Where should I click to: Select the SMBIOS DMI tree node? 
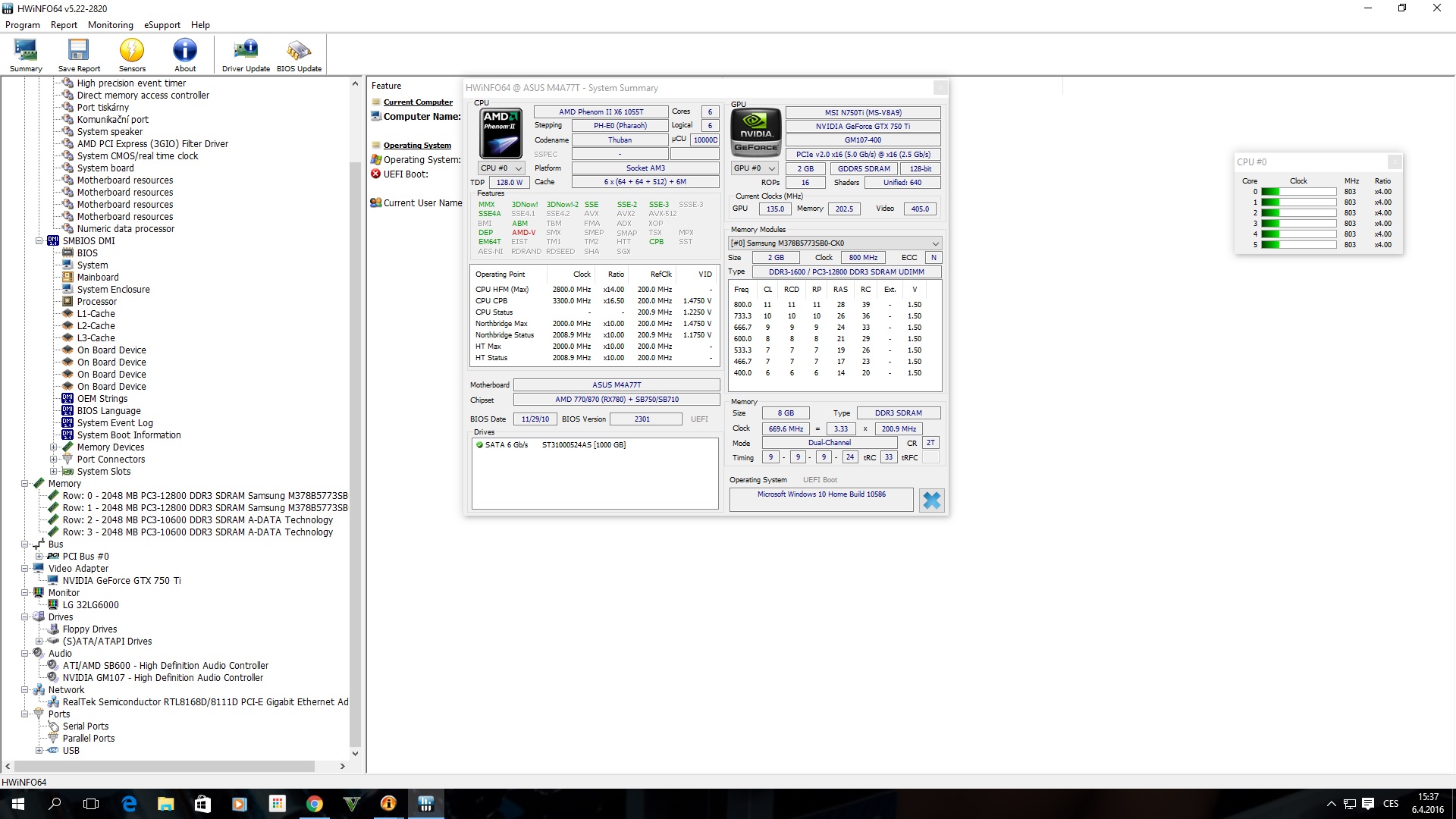(89, 241)
